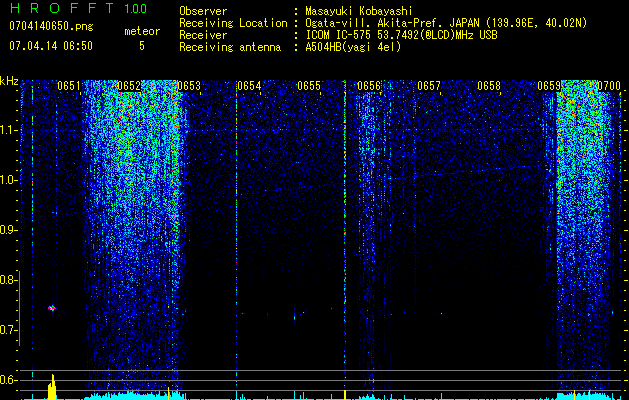The height and width of the screenshot is (400, 629).
Task: Click the 0700 time marker
Action: coord(609,86)
